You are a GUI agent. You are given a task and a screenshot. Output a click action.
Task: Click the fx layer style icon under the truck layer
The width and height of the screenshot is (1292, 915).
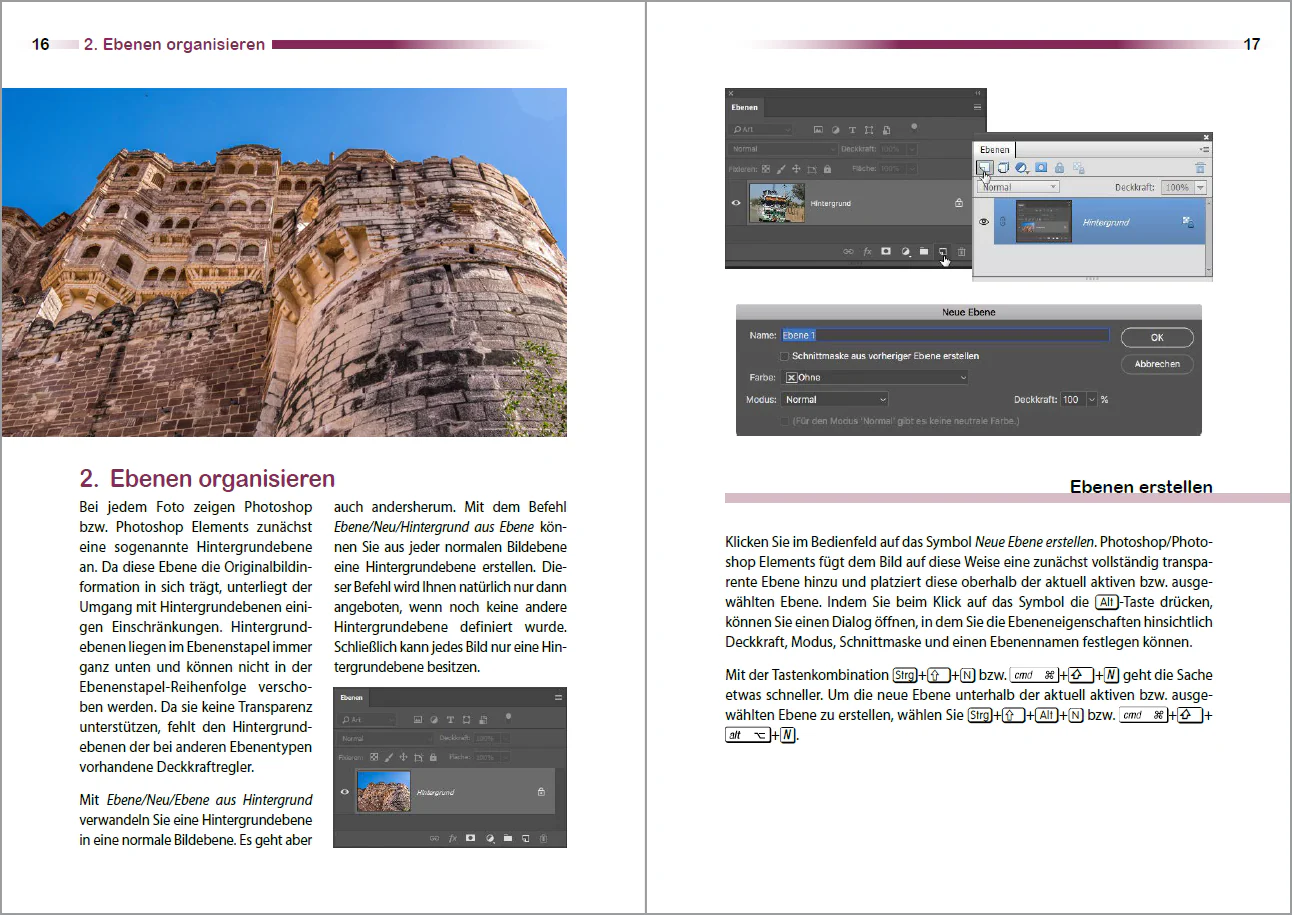click(867, 252)
